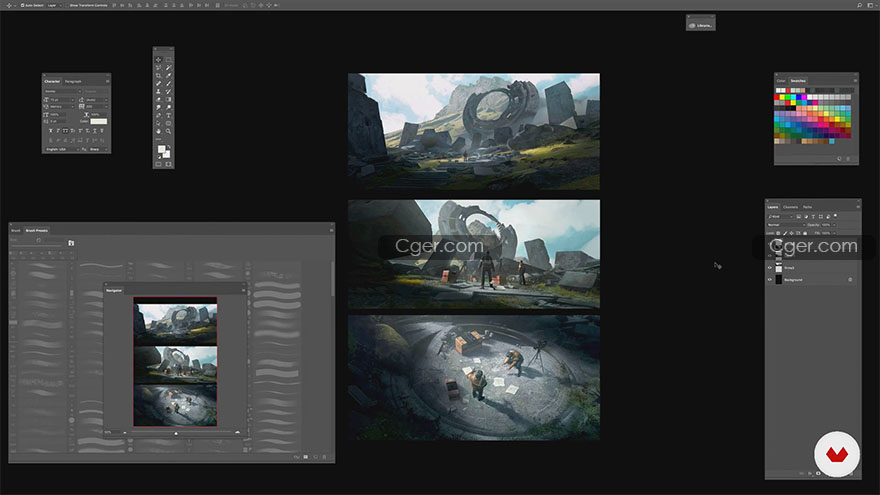
Task: Switch to the Paragraph tab
Action: click(x=73, y=81)
